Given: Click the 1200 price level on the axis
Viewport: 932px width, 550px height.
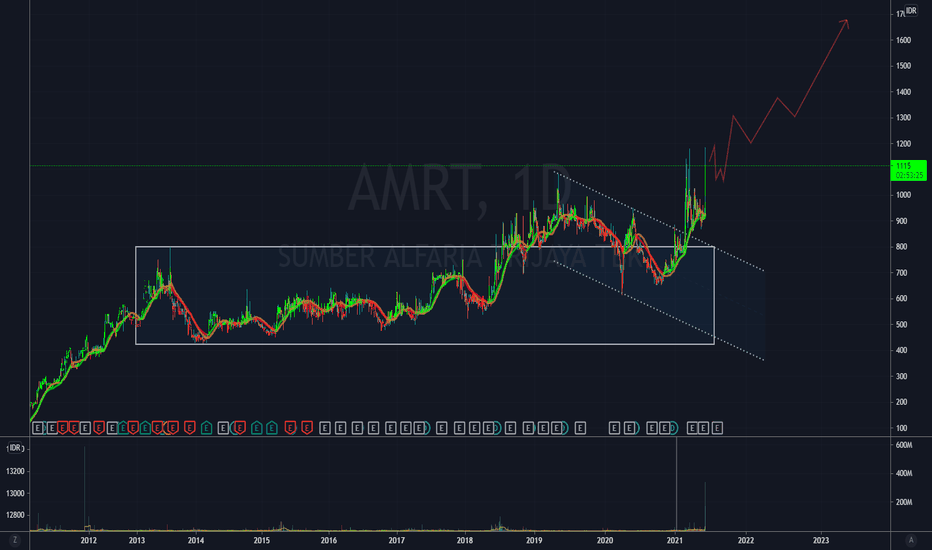Looking at the screenshot, I should [903, 144].
